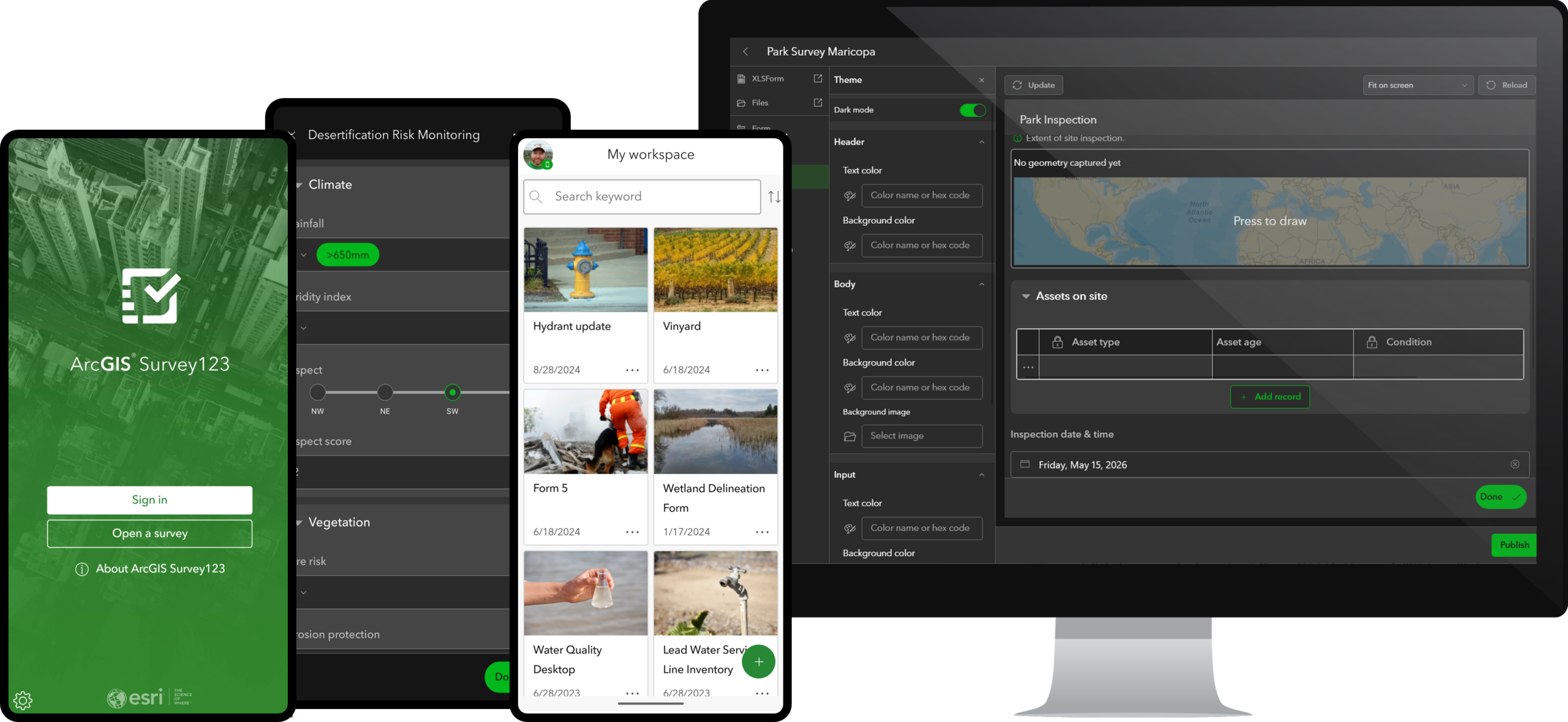The height and width of the screenshot is (722, 1568).
Task: Click color picker icon for Body text color
Action: (x=850, y=338)
